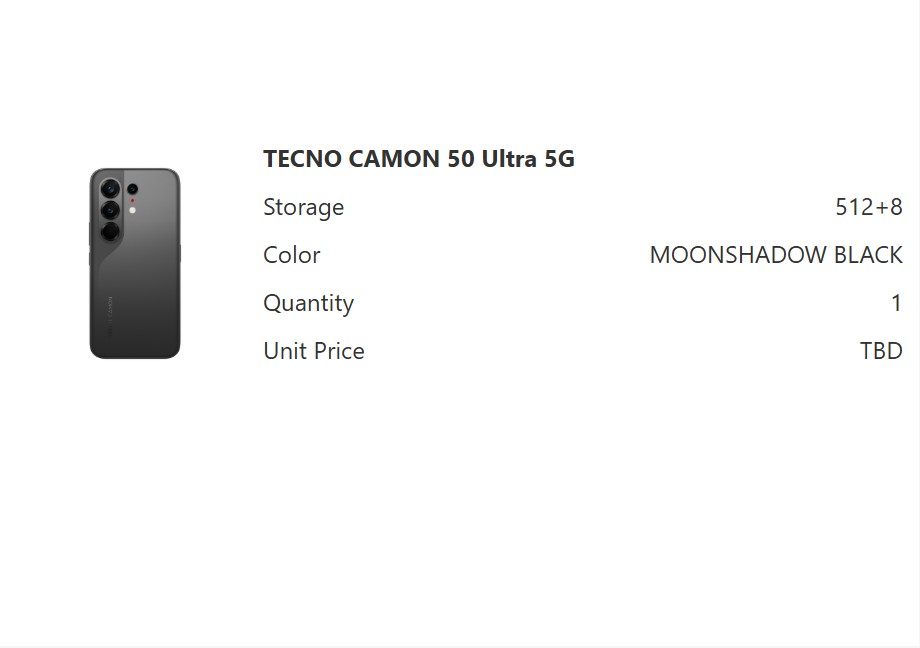Screen dimensions: 920x648
Task: Click the Quantity label
Action: (x=308, y=303)
